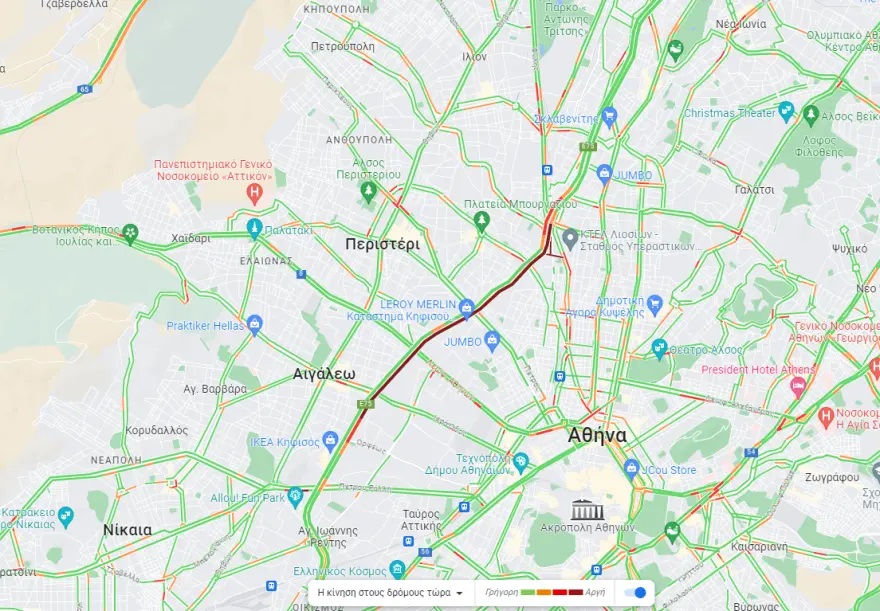This screenshot has width=880, height=611.
Task: Open the Christmas Theater marker
Action: [786, 112]
